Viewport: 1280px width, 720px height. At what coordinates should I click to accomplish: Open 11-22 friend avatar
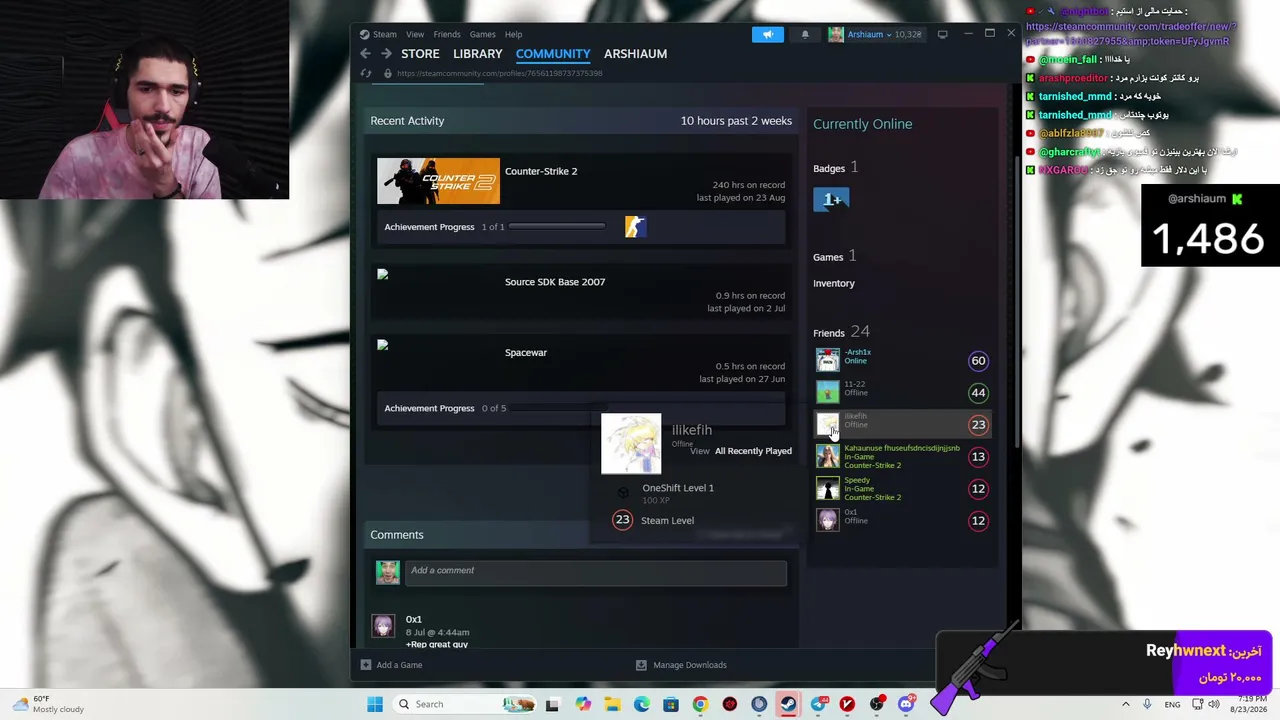(828, 392)
